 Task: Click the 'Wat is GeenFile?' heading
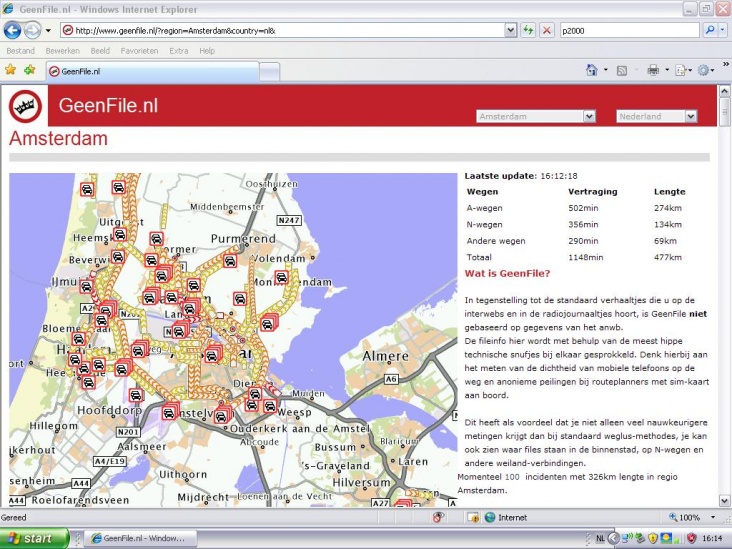[x=507, y=274]
